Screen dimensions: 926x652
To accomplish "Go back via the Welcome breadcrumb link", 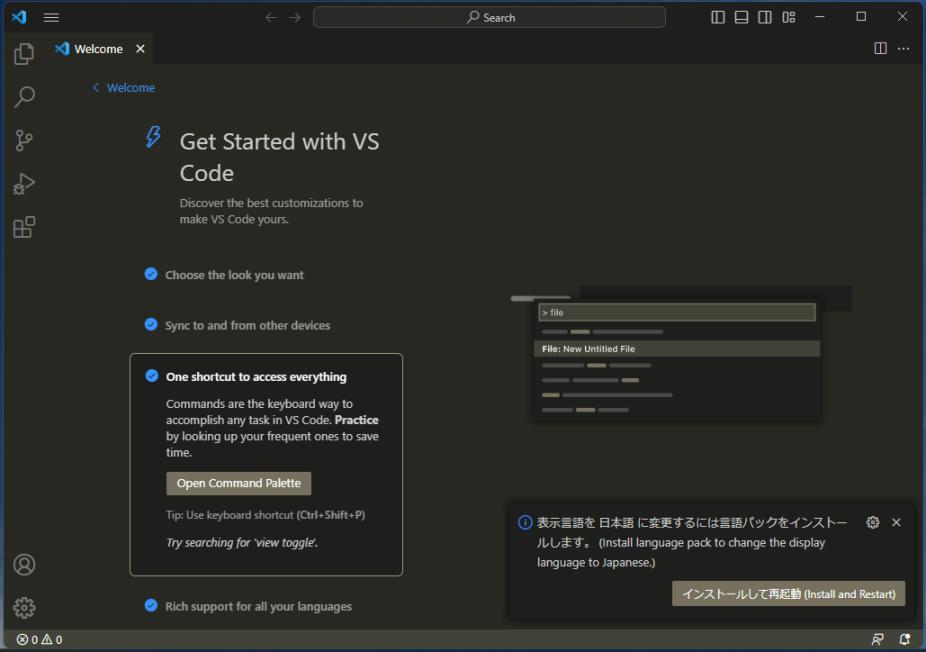I will 123,88.
